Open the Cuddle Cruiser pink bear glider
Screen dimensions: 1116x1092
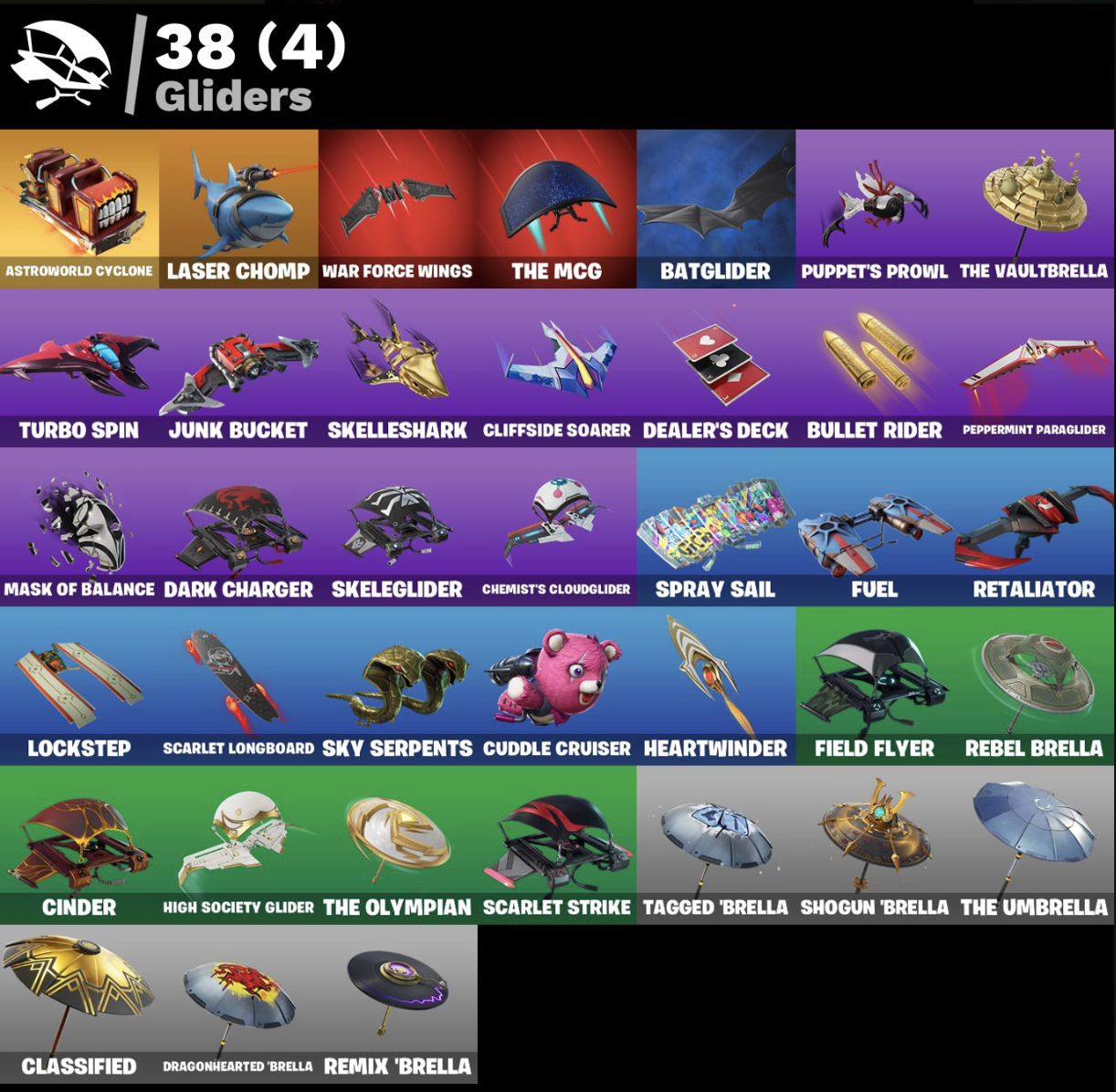pos(557,686)
